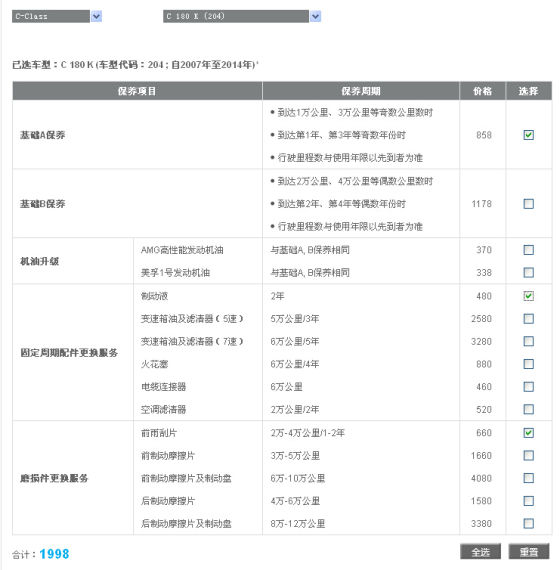Select 变速箱油及滤清器(5速) checkbox
Viewport: 560px width, 570px height.
528,318
